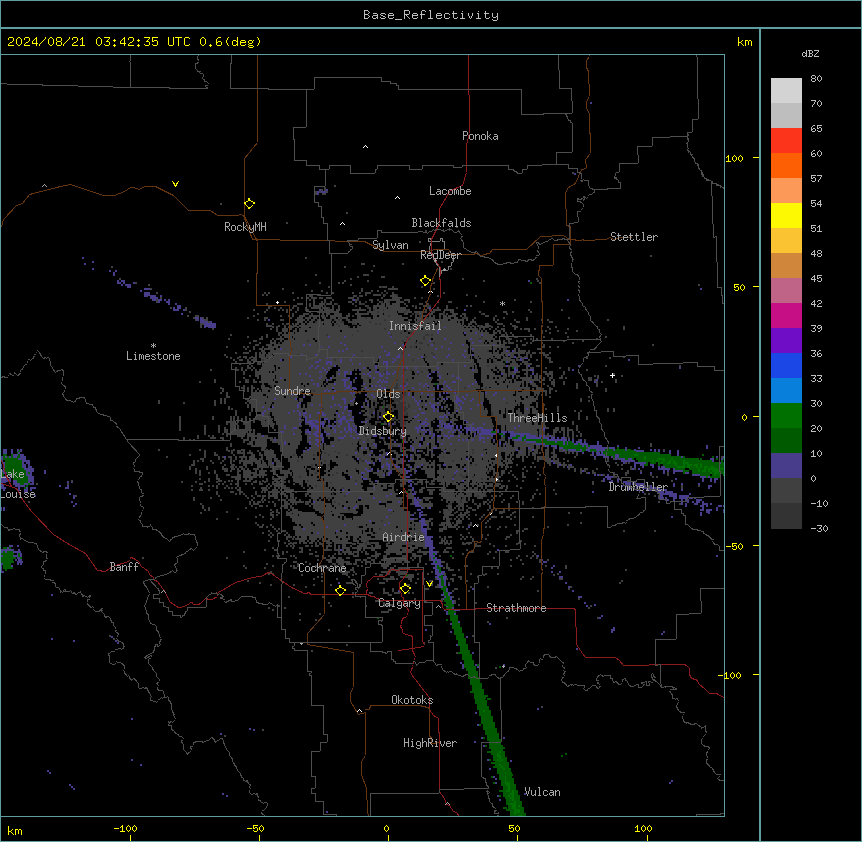Viewport: 862px width, 842px height.
Task: Pick the red 60-65 dBZ legend swatch
Action: tap(786, 141)
